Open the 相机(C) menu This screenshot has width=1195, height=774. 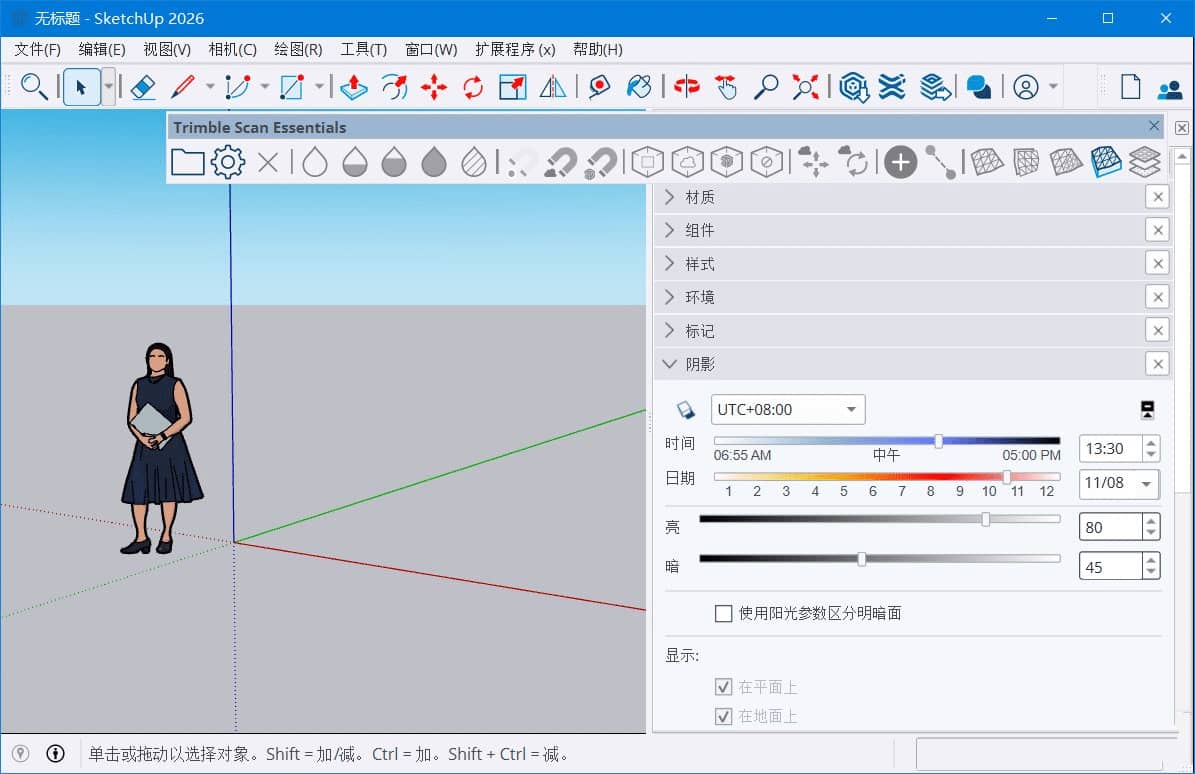[x=232, y=50]
